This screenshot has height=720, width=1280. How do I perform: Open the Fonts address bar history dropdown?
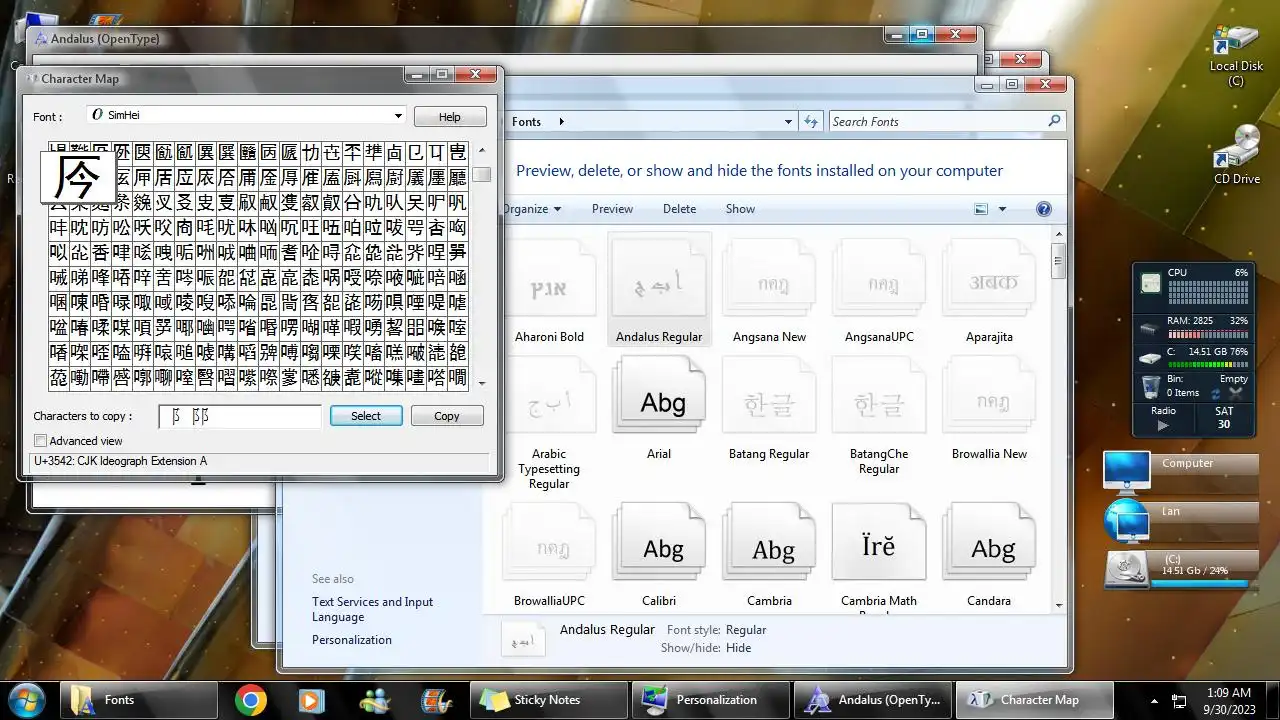pos(786,121)
